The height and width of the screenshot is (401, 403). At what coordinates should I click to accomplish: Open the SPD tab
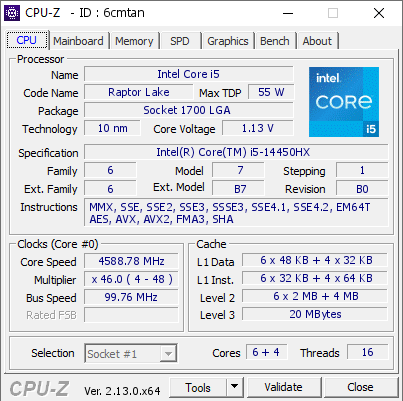(180, 41)
